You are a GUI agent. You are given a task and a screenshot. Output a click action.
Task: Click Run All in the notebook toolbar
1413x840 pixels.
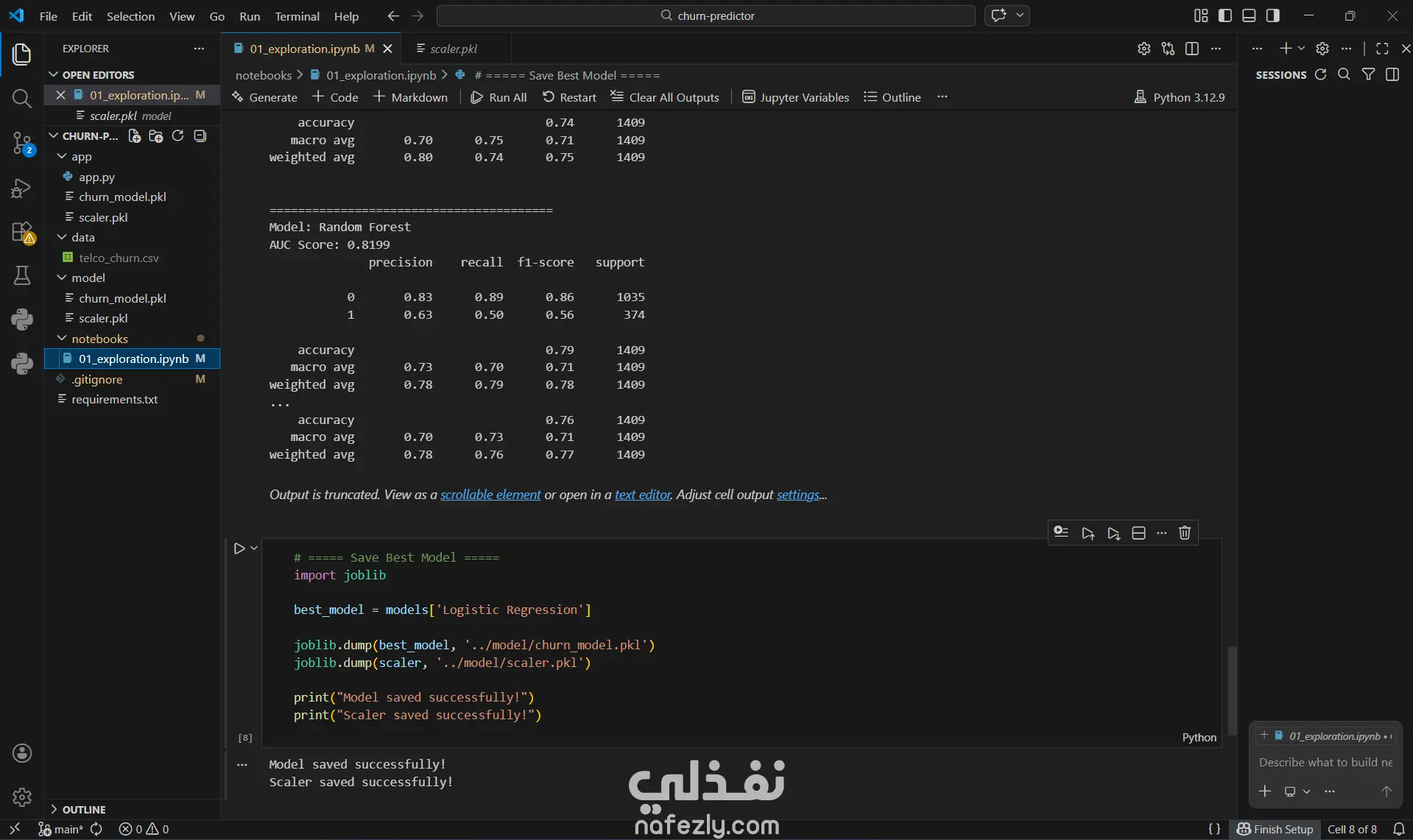click(498, 97)
